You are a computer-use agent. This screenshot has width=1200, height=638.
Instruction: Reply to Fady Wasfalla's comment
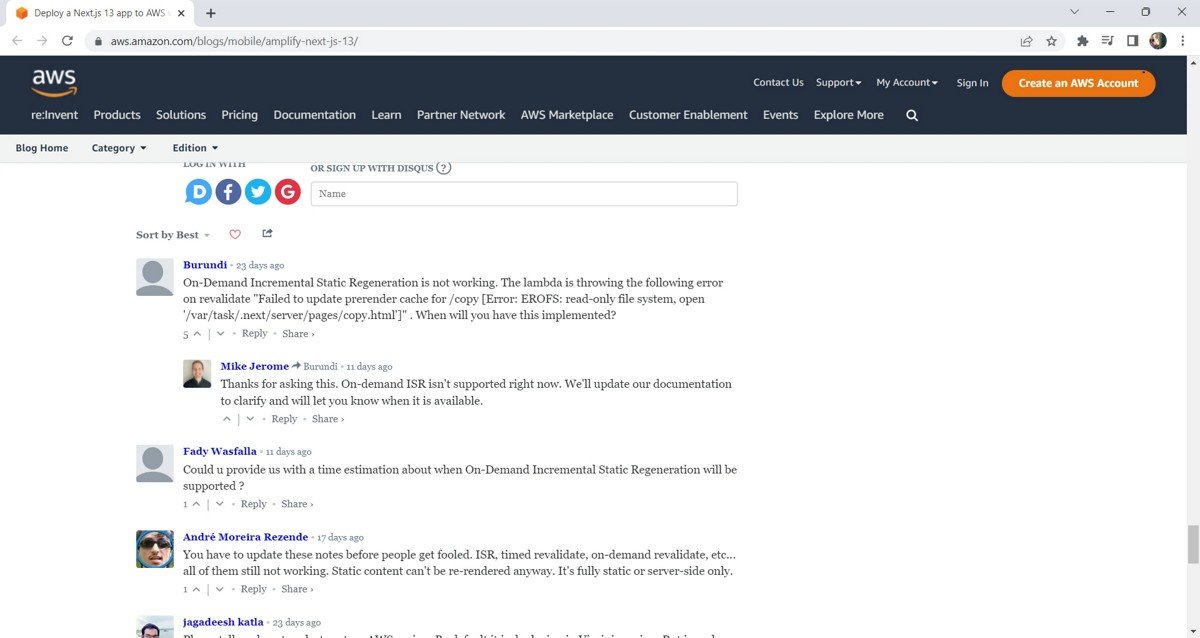pyautogui.click(x=254, y=504)
